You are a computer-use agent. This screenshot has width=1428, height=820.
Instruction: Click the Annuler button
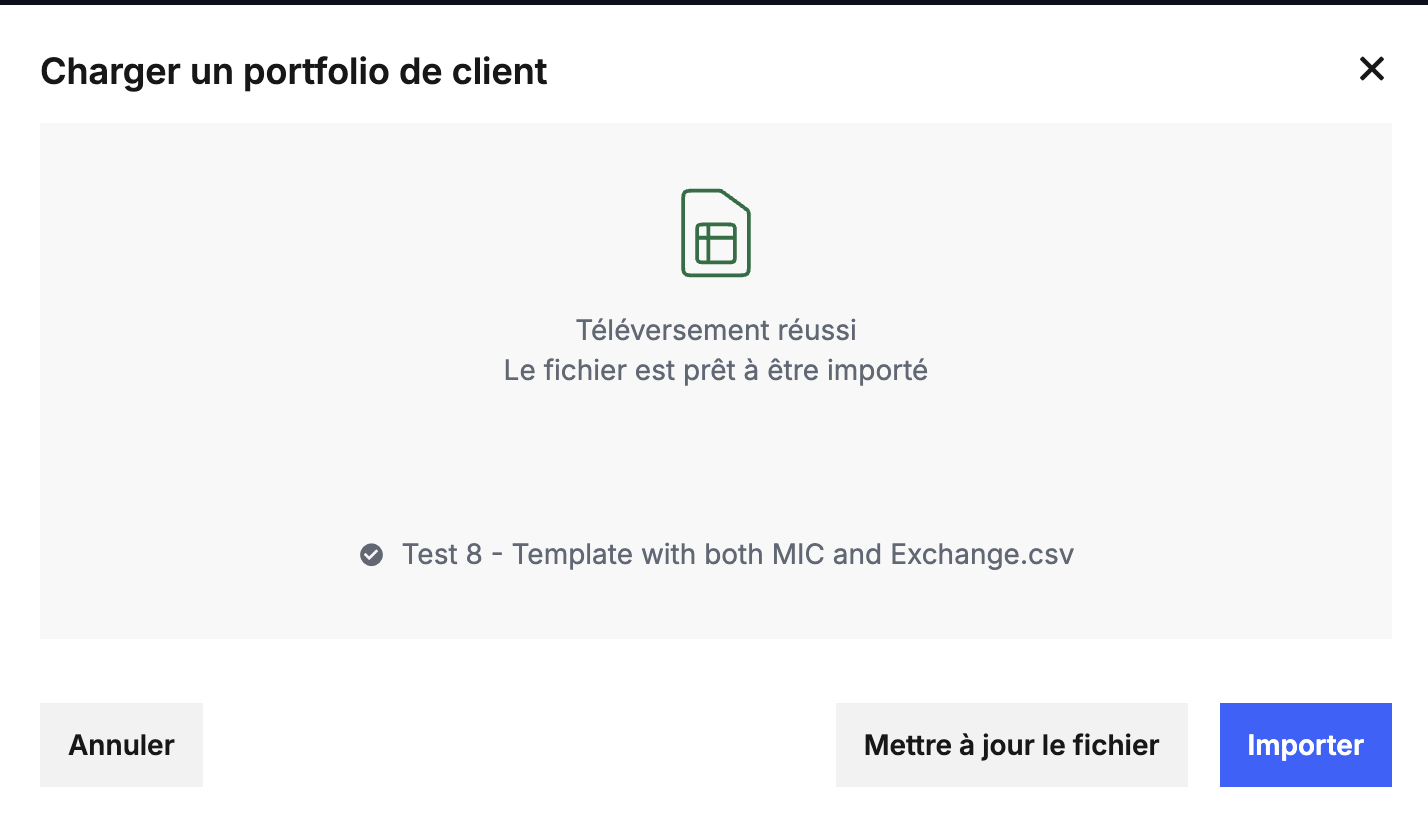pos(121,745)
